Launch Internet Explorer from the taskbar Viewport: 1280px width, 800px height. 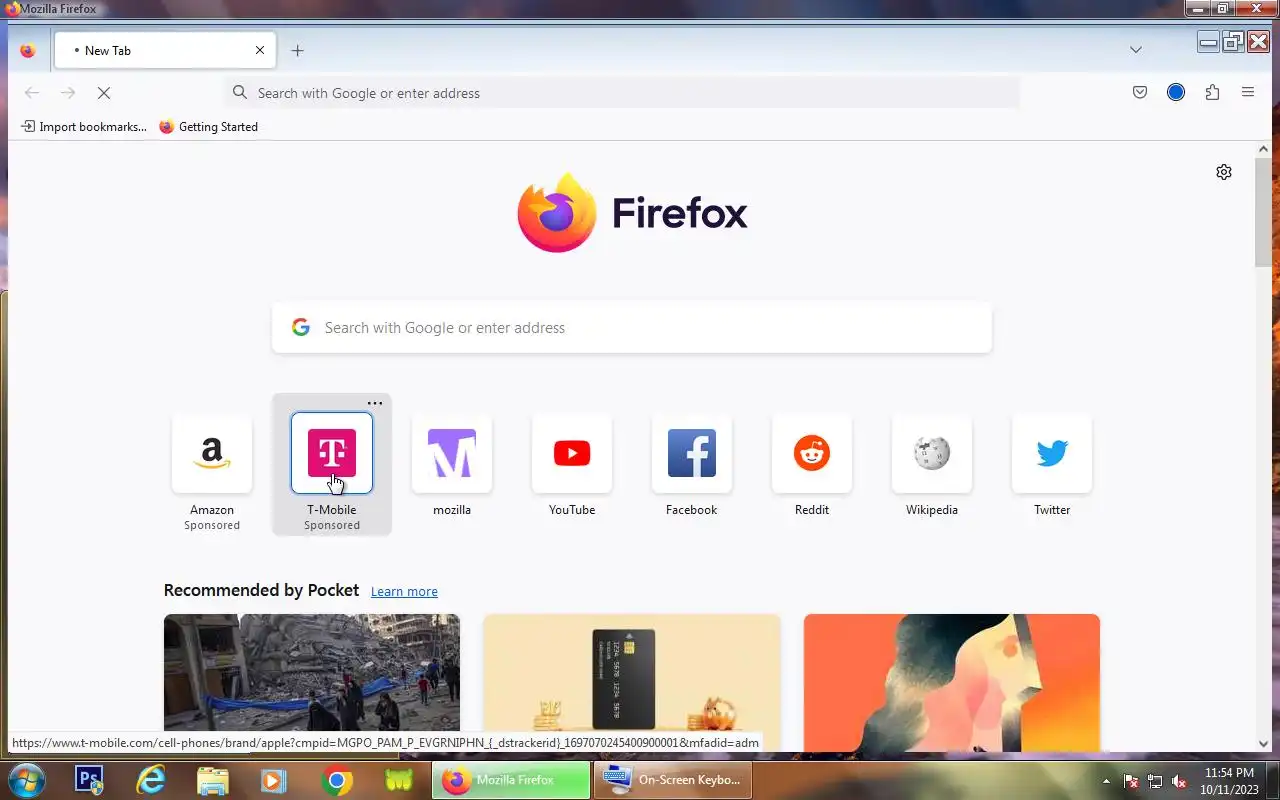coord(151,780)
